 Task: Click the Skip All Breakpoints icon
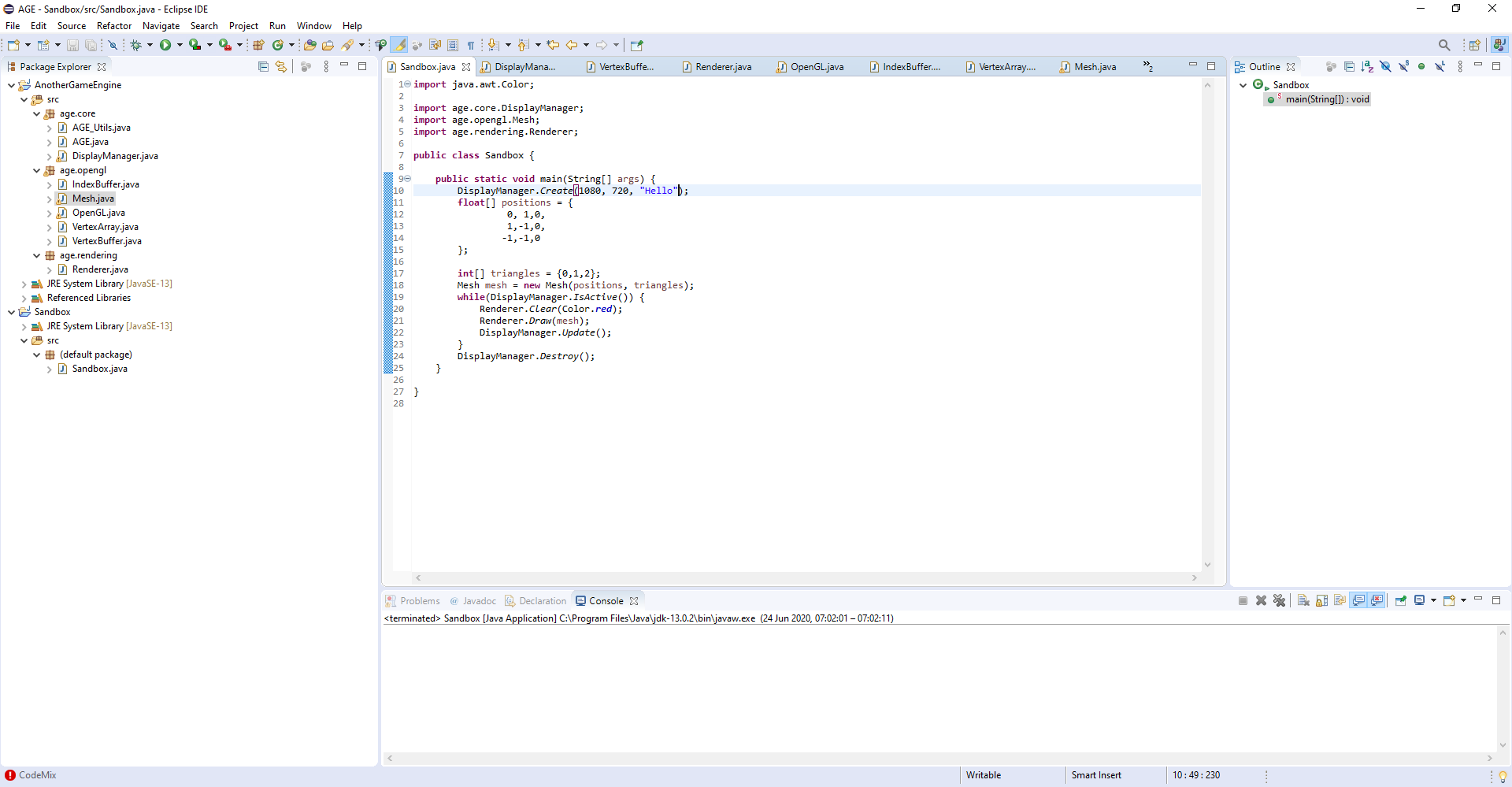pyautogui.click(x=113, y=45)
